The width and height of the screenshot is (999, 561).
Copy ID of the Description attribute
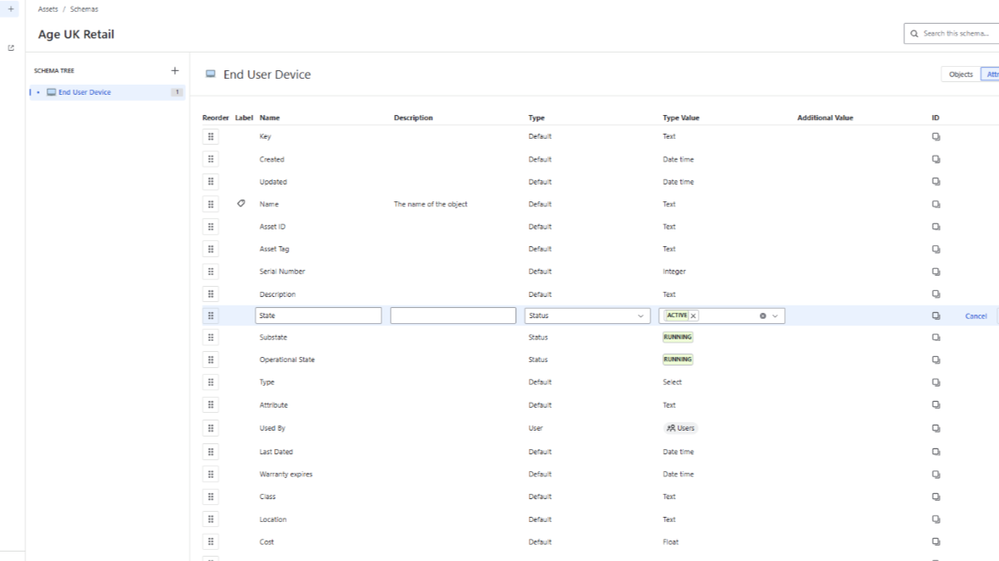pos(936,294)
